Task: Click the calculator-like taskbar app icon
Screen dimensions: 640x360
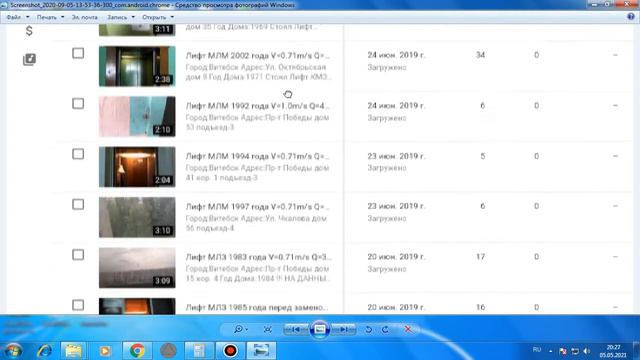Action: pyautogui.click(x=199, y=351)
